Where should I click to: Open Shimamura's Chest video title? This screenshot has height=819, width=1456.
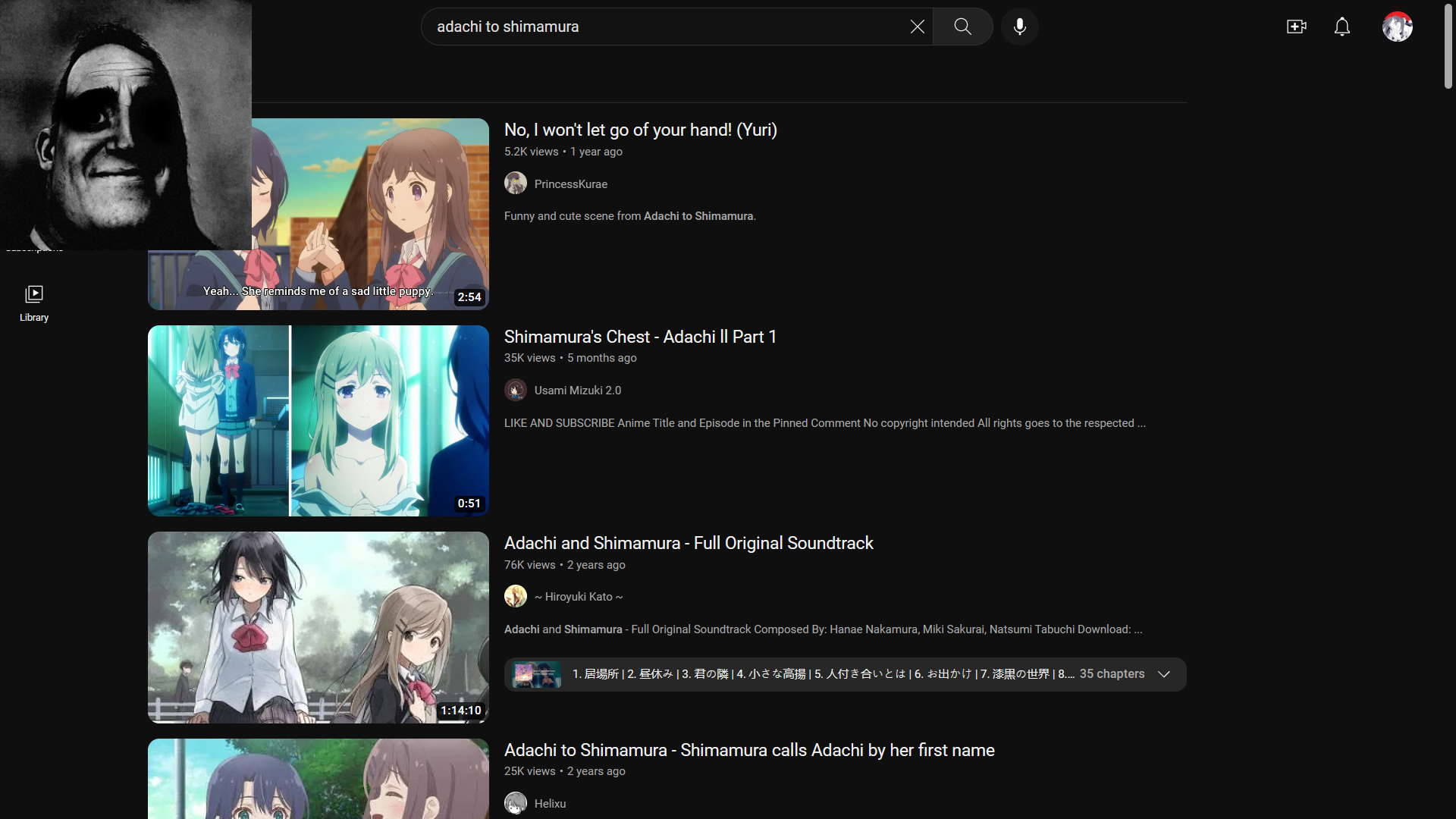[x=640, y=337]
